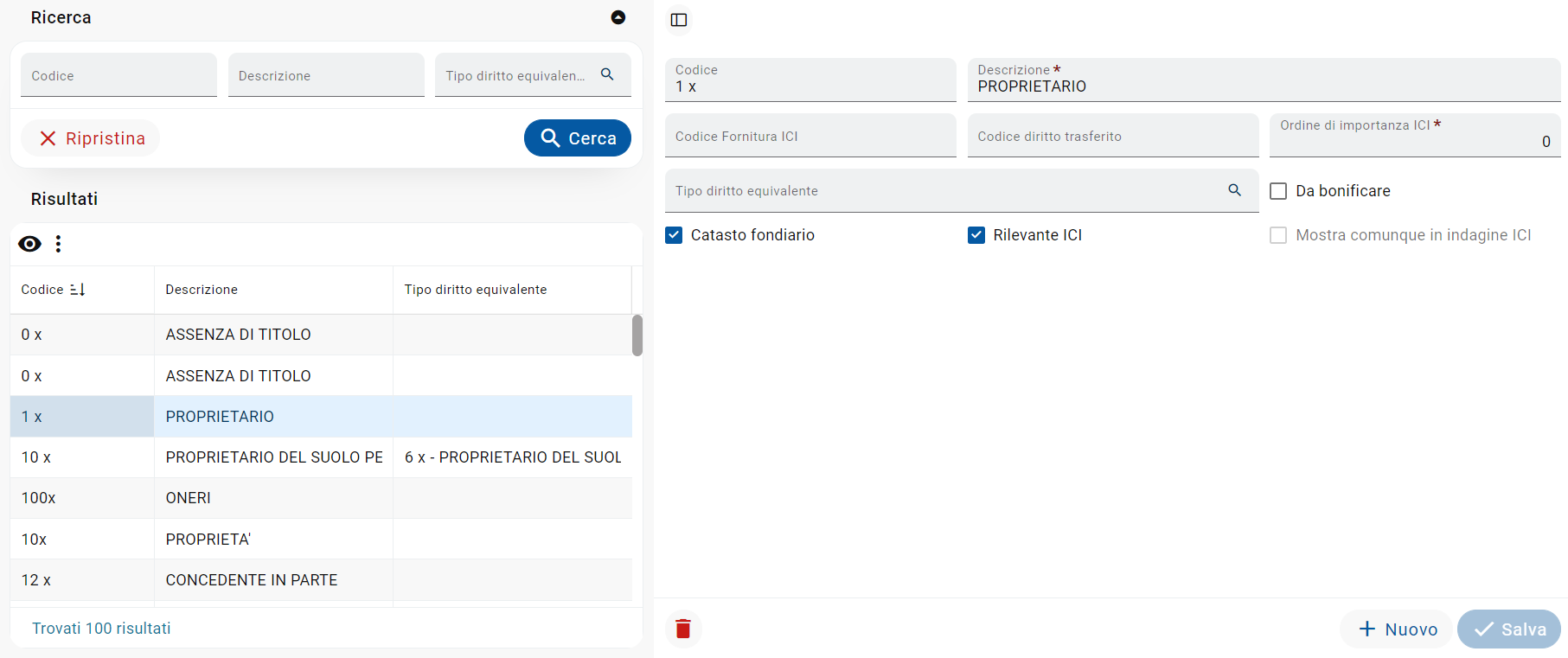Toggle the side panel layout icon
Viewport: 1568px width, 658px height.
click(x=679, y=20)
